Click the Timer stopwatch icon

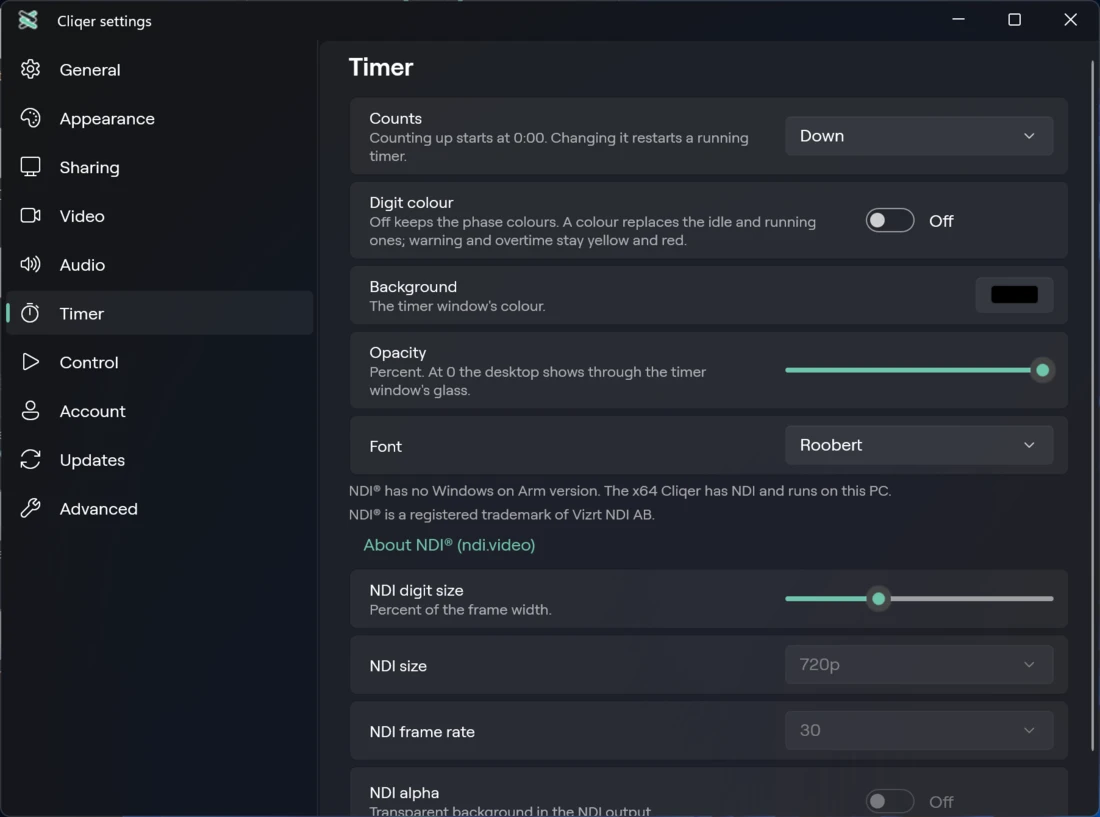[x=30, y=313]
